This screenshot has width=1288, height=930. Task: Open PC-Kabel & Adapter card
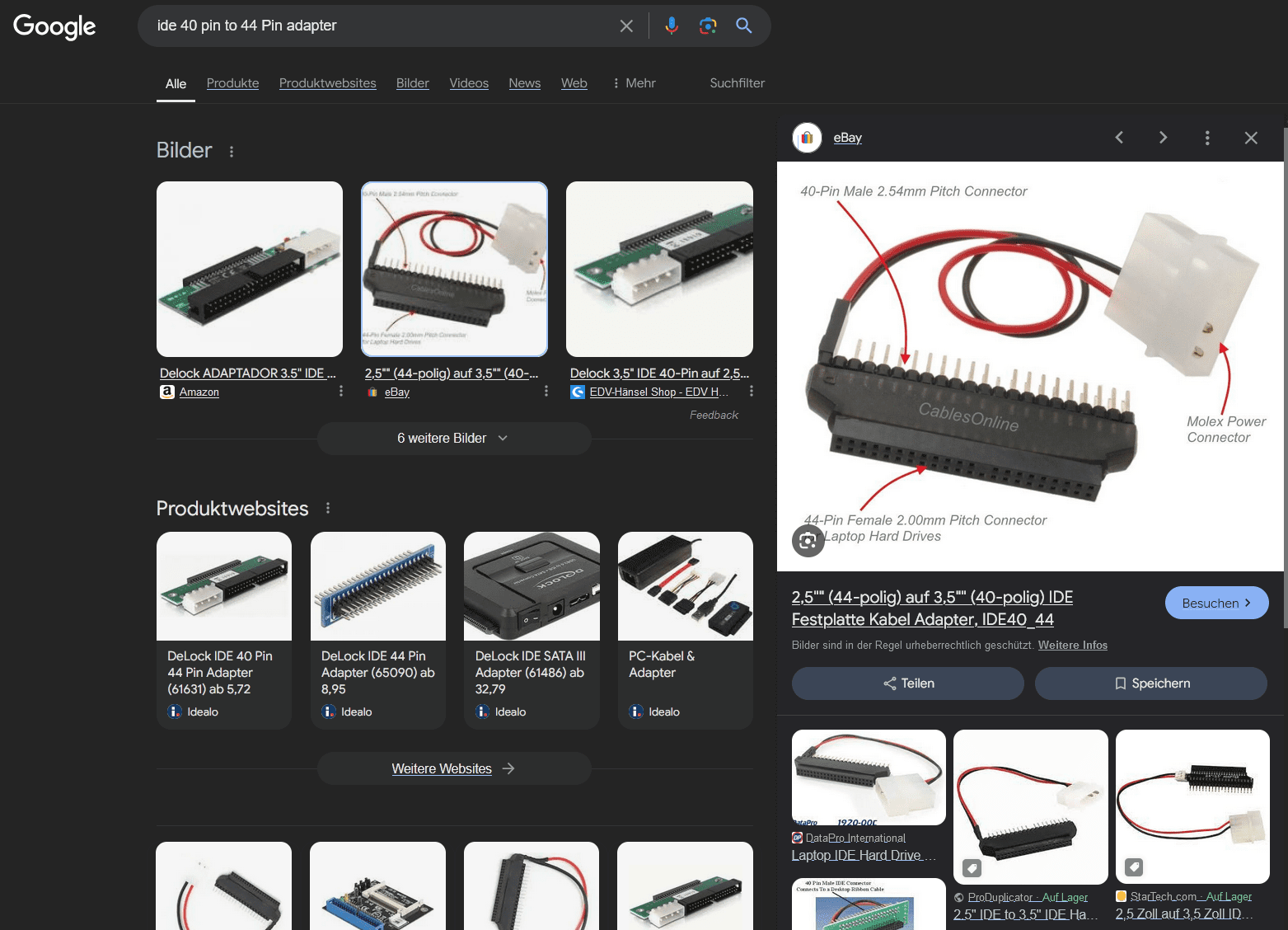pyautogui.click(x=686, y=630)
